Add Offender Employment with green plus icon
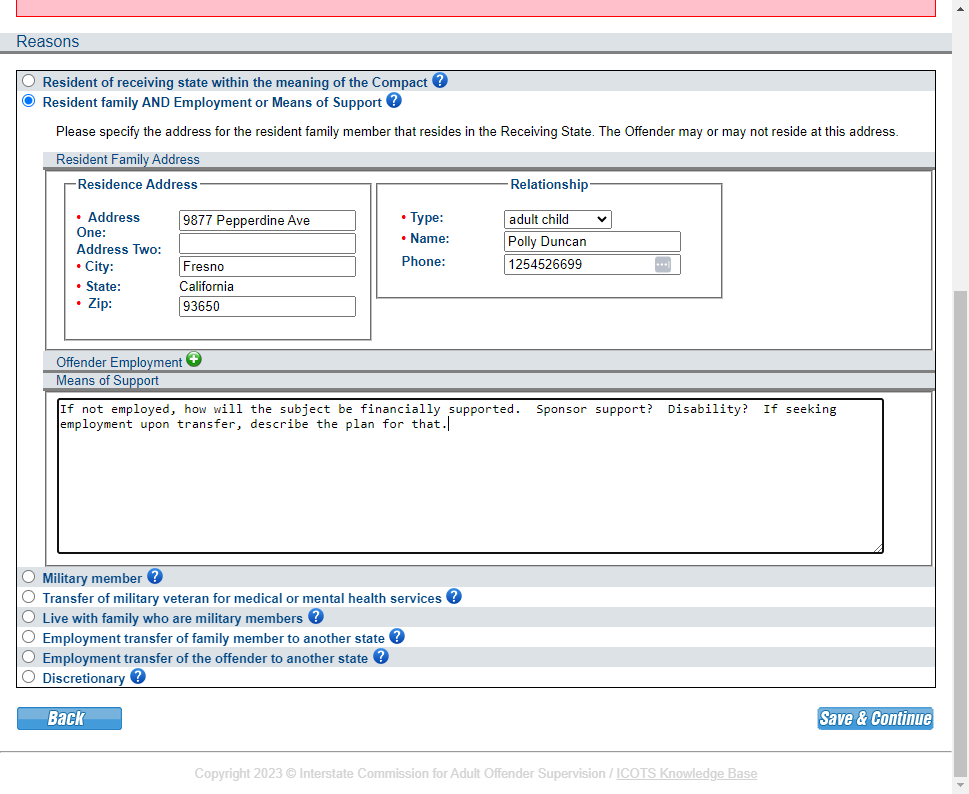 [x=193, y=360]
